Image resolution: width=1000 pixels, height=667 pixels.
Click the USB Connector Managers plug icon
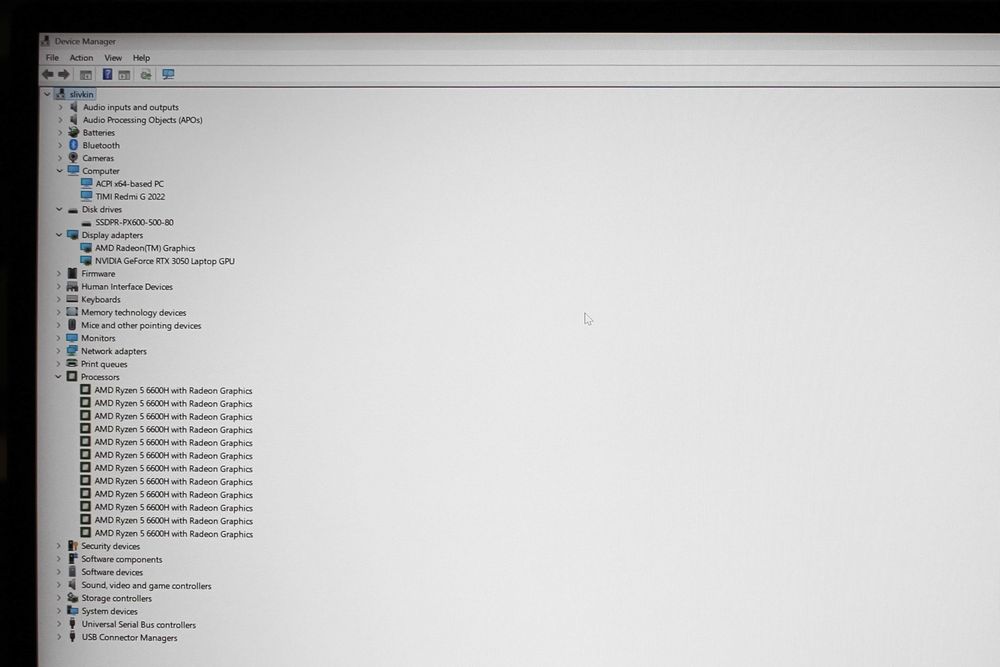(x=73, y=637)
